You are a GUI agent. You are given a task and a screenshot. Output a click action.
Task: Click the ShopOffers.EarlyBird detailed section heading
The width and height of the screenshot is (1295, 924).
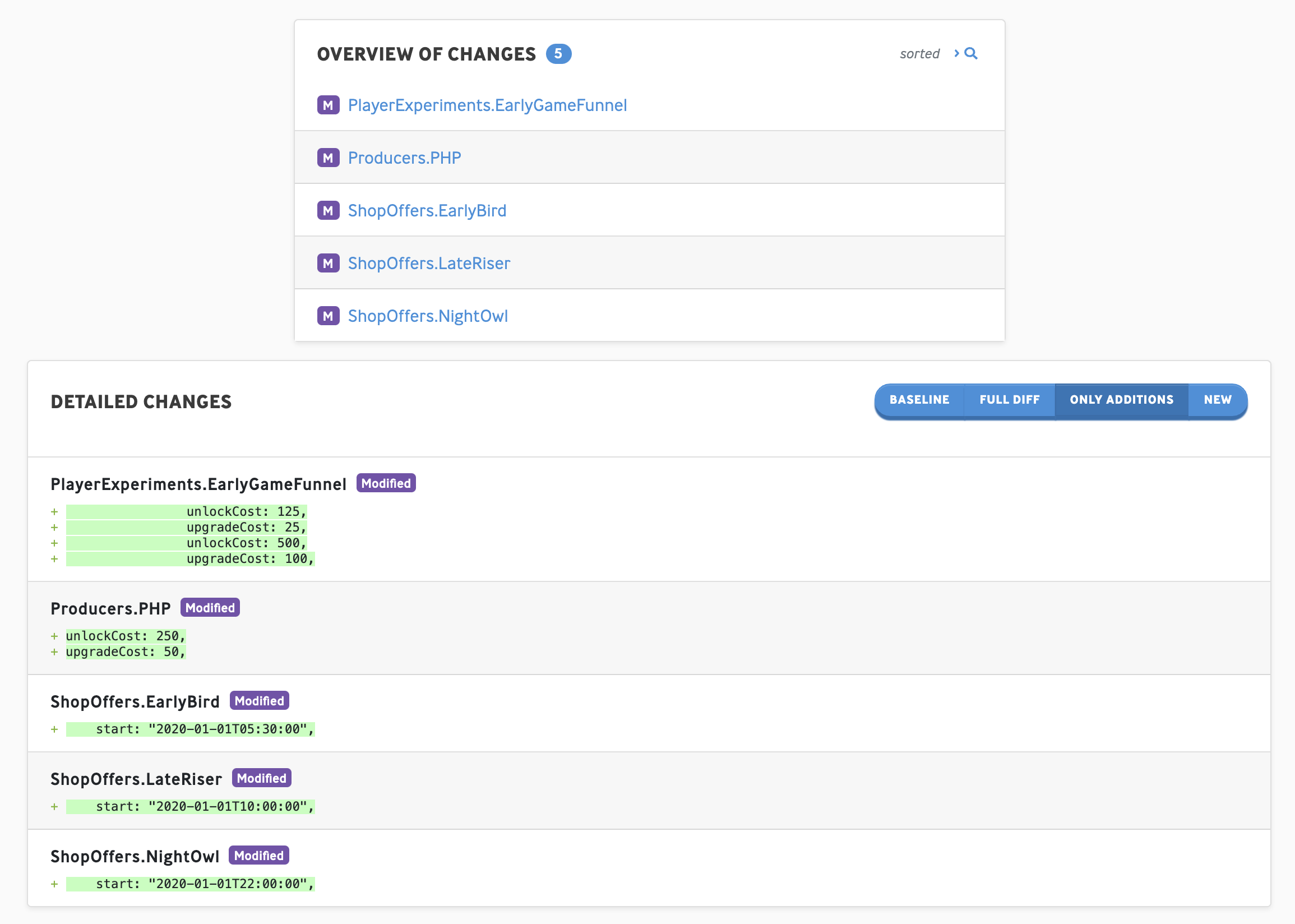[135, 701]
